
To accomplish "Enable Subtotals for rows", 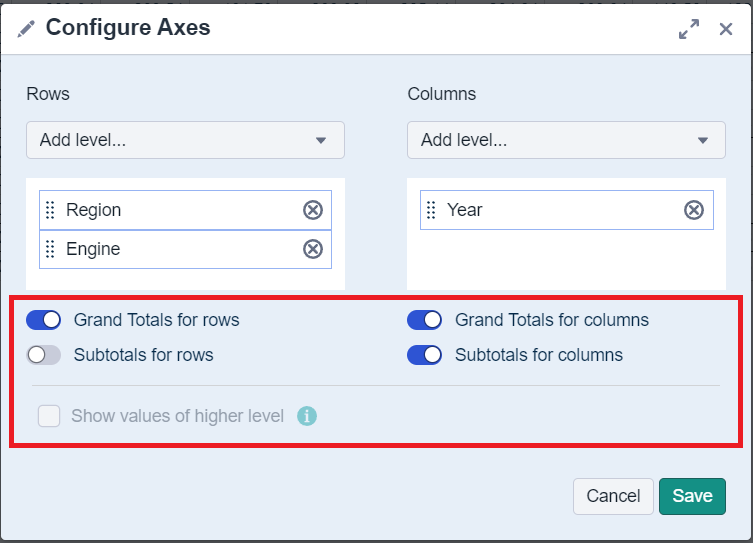I will tap(44, 354).
